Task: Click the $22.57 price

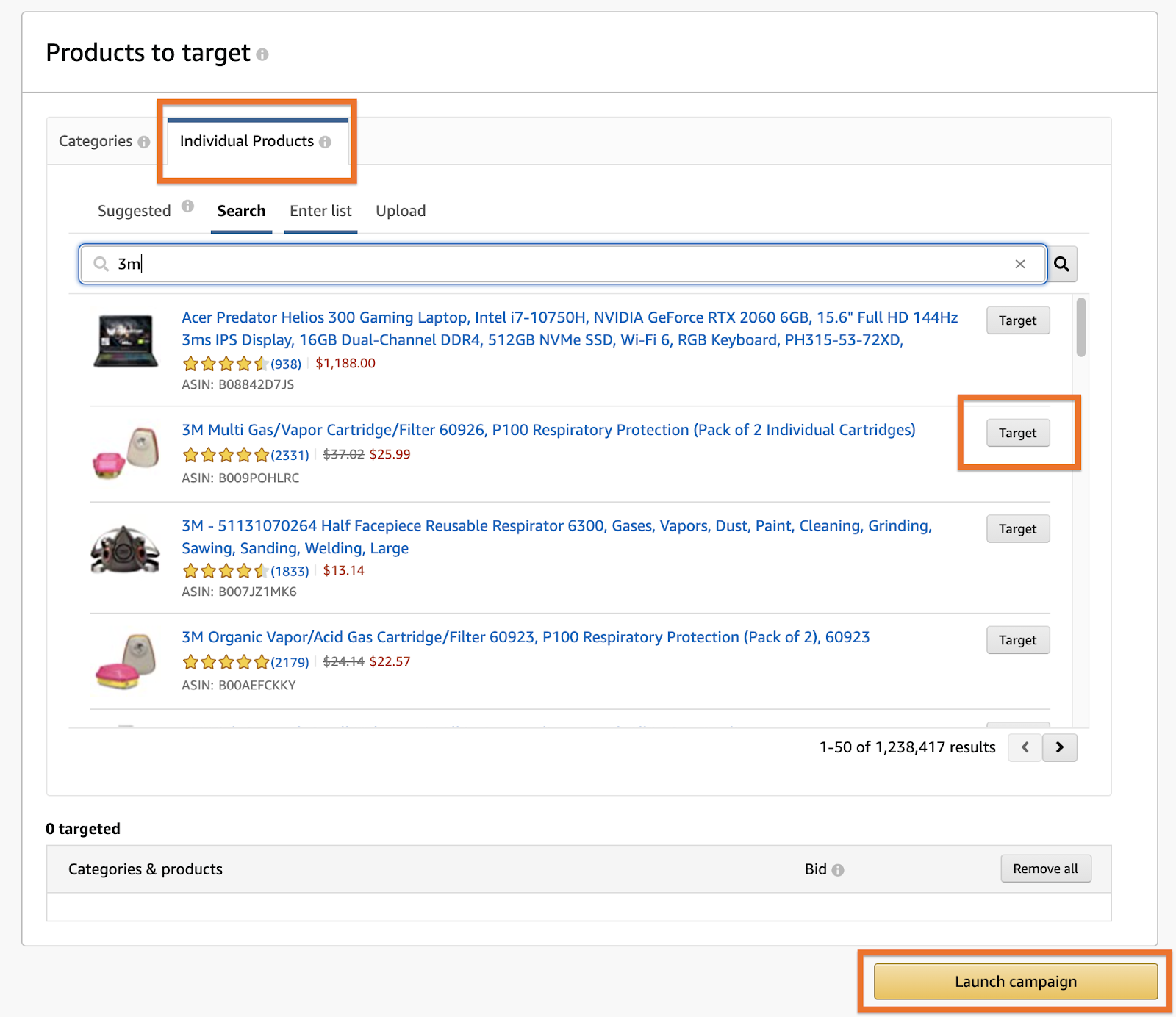Action: tap(390, 661)
